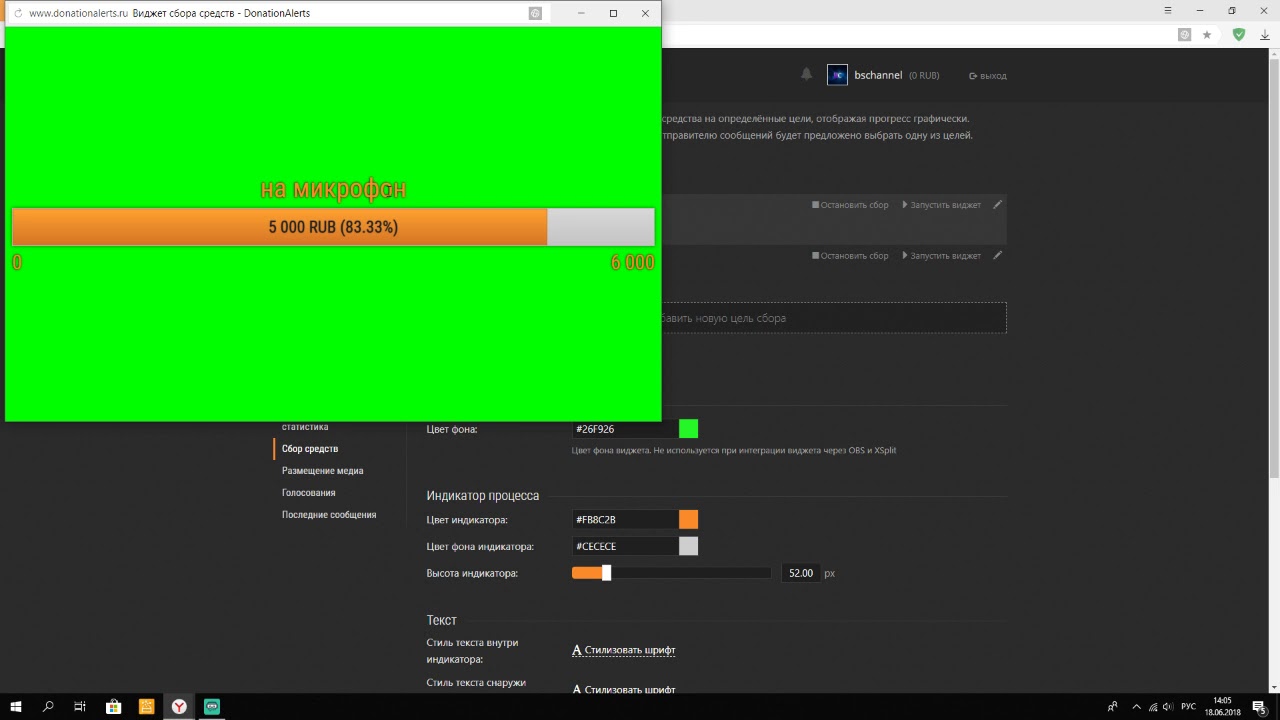
Task: Click the pencil edit icon in the second goal row
Action: coord(997,255)
